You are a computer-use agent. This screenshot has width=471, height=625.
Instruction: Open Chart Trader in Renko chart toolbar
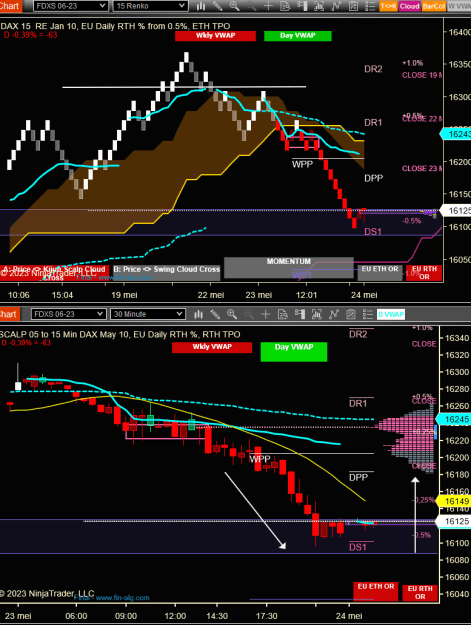point(302,6)
